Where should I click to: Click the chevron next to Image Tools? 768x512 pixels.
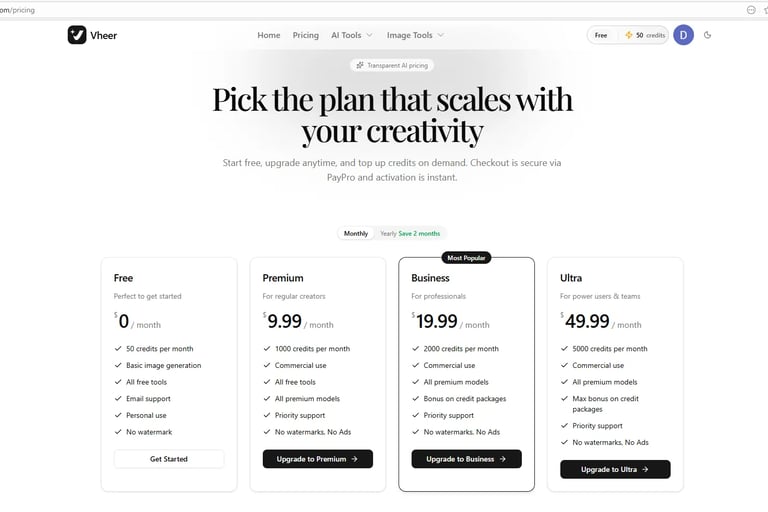click(440, 35)
